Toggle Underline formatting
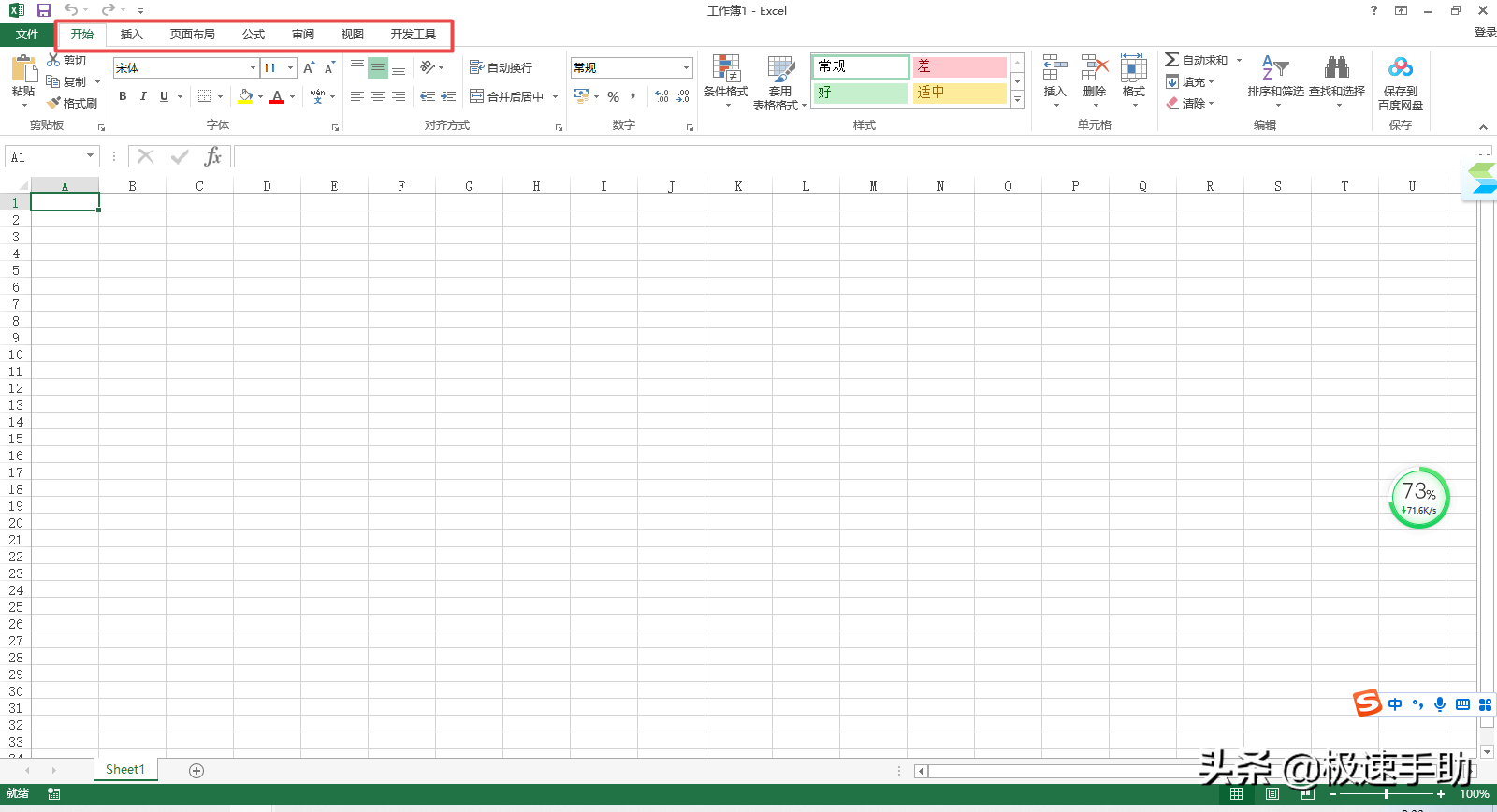Image resolution: width=1497 pixels, height=812 pixels. 164,96
